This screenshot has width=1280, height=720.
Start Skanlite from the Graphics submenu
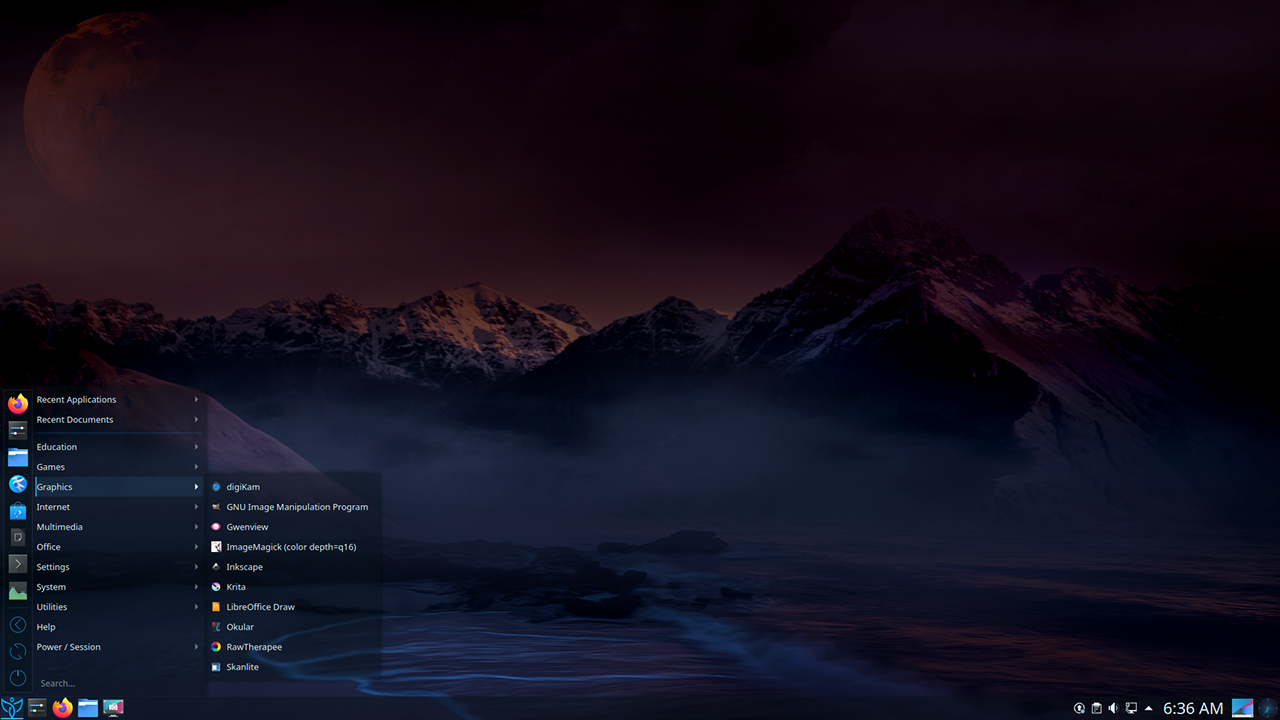[294, 667]
